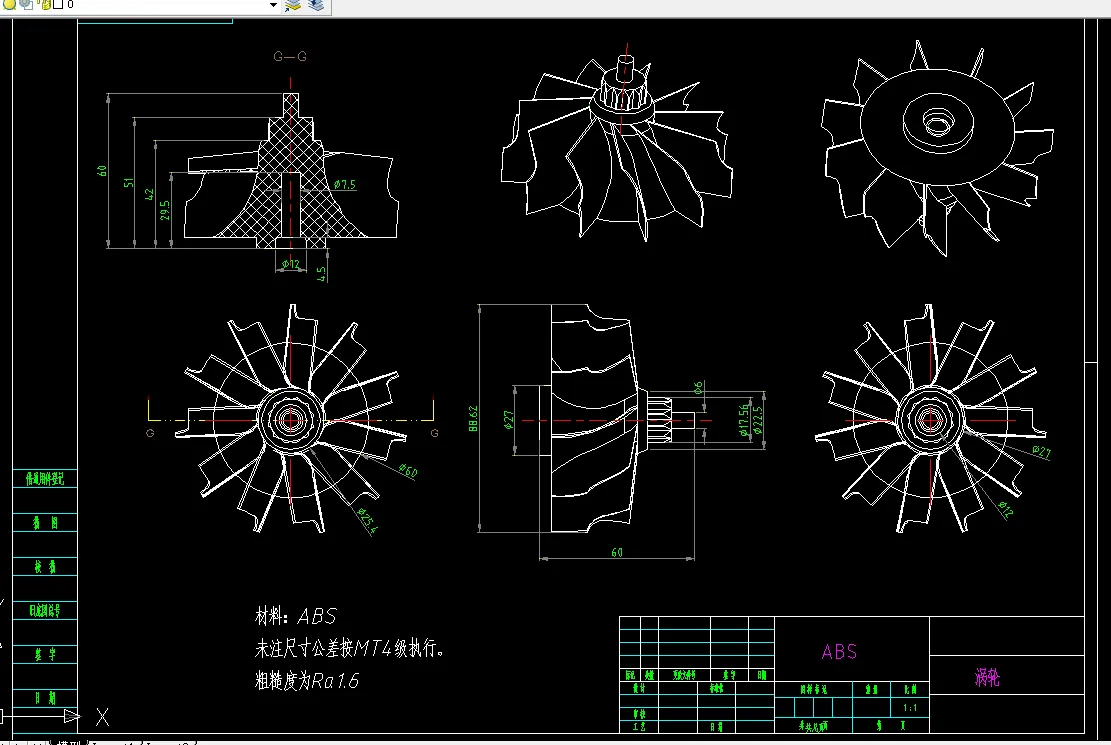Click the right G section marker
Image resolution: width=1111 pixels, height=745 pixels.
pos(434,432)
